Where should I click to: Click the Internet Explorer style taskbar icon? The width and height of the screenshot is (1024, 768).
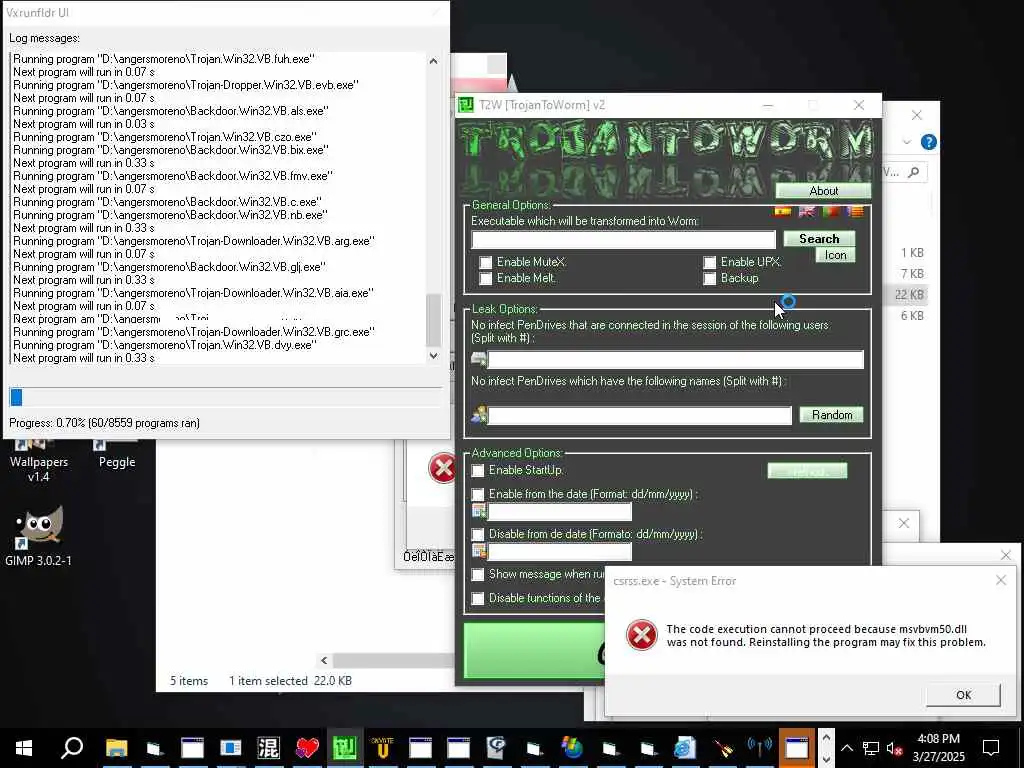(x=684, y=748)
